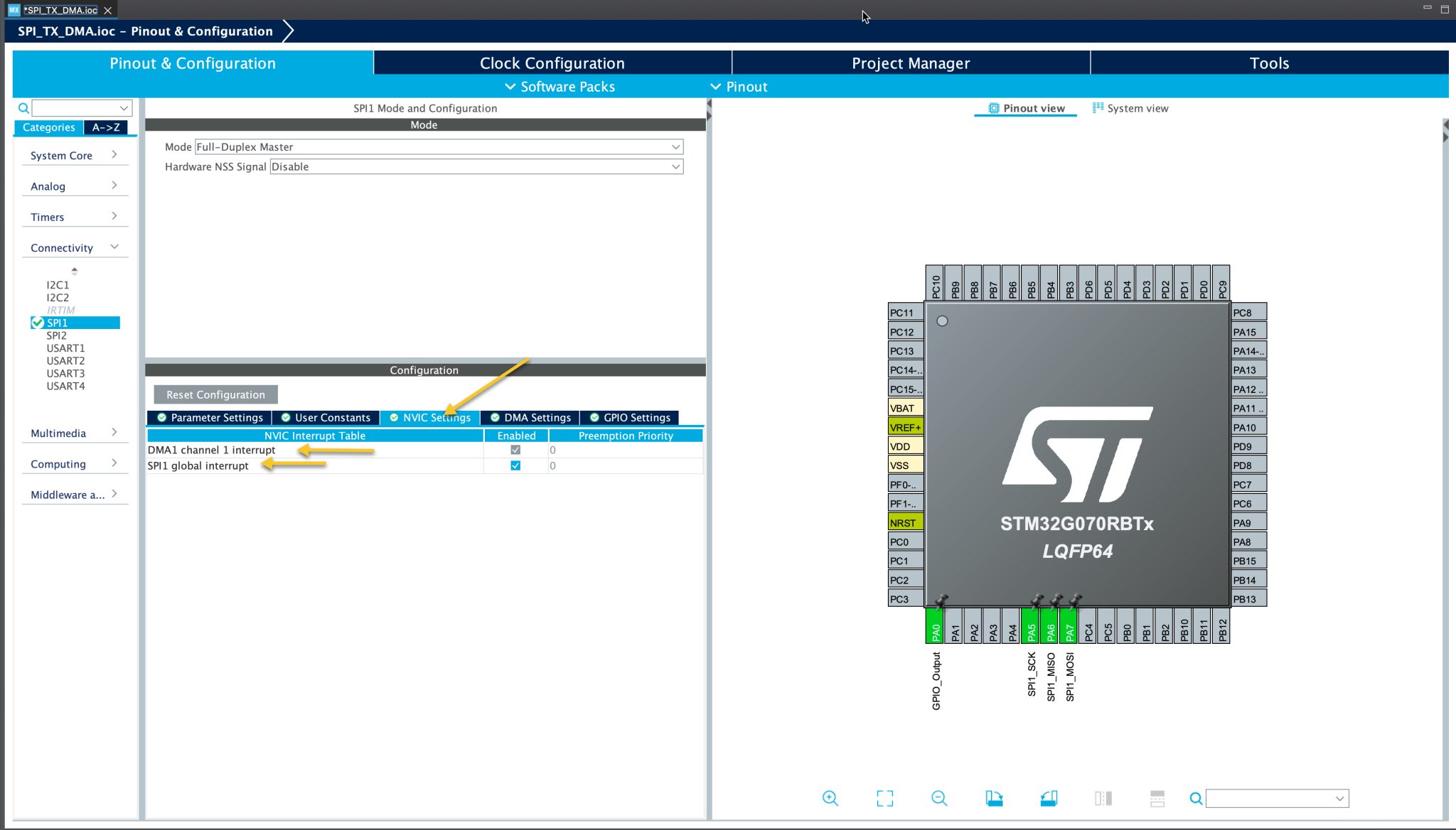Click the DMA1 channel 1 interrupt Enabled checkbox
This screenshot has width=1456, height=830.
click(x=515, y=450)
